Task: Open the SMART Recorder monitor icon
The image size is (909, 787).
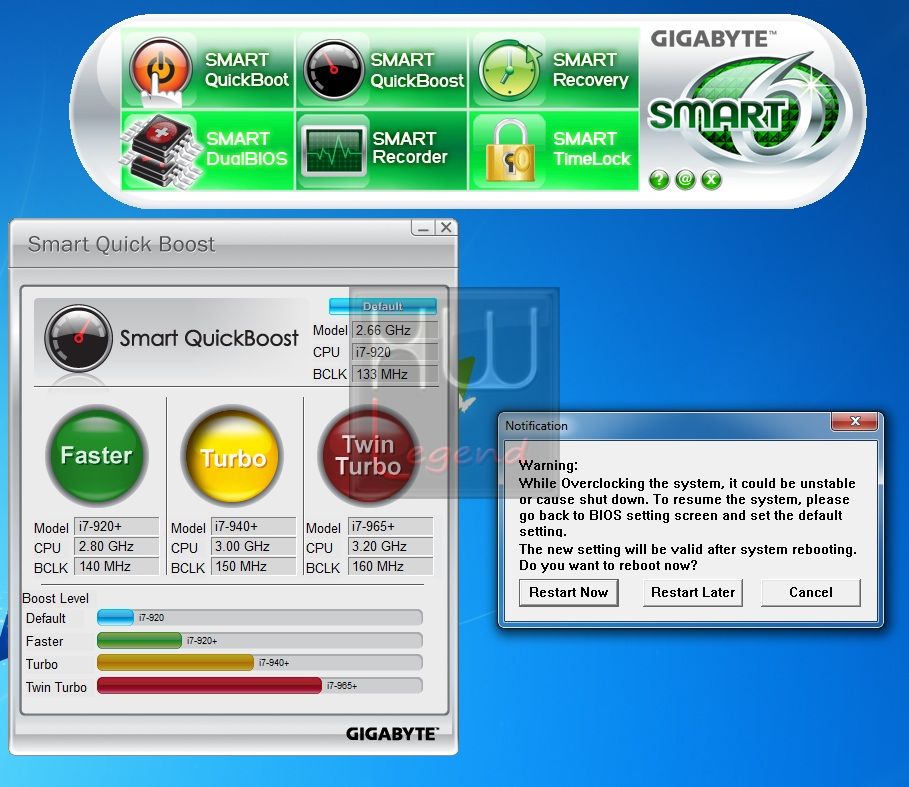Action: 333,152
